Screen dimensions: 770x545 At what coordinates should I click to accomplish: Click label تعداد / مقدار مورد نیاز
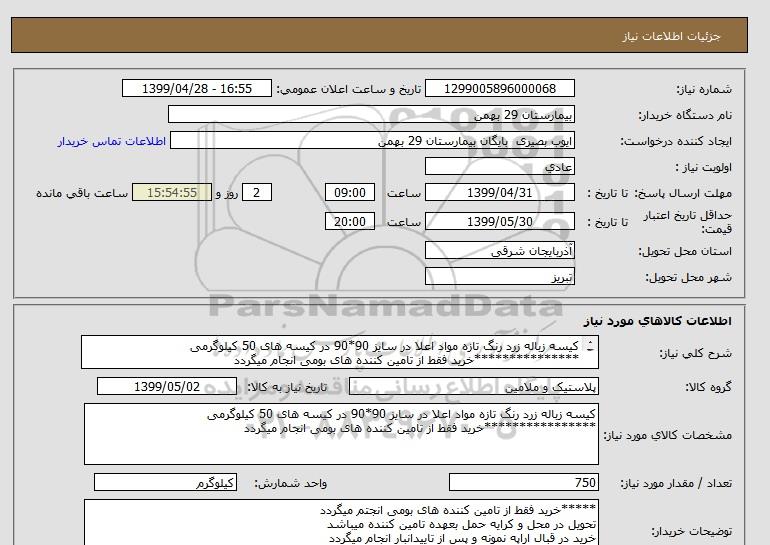click(x=676, y=484)
